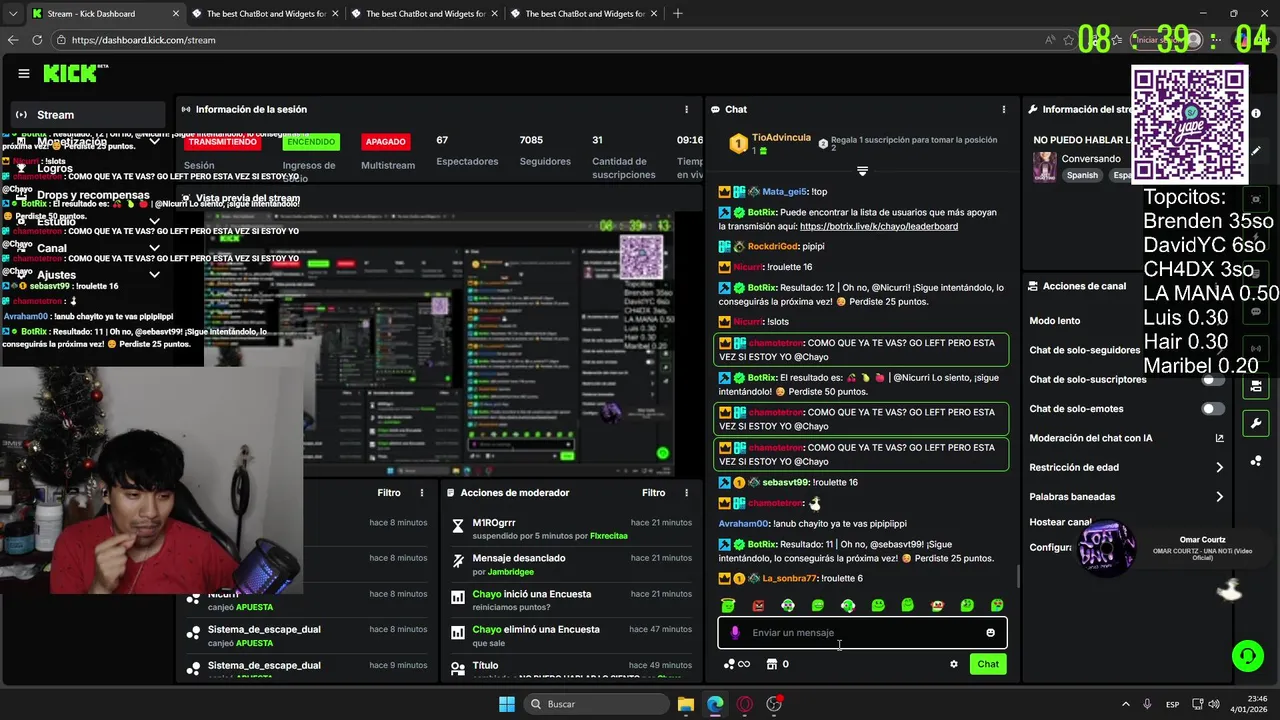Open moderator actions three-dot menu
Screen dimensions: 1280x720
click(x=686, y=492)
